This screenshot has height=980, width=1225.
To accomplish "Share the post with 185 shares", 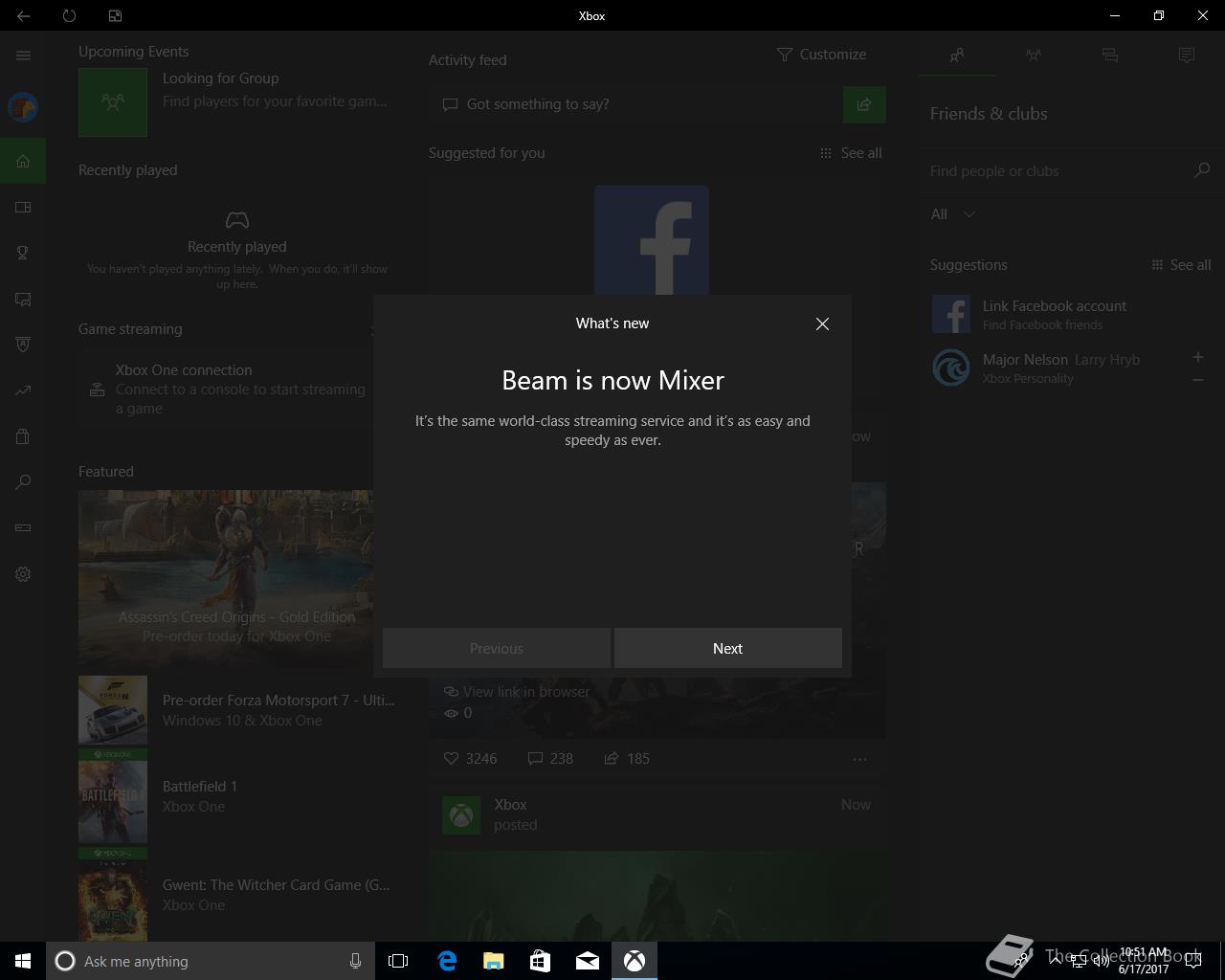I will 627,758.
